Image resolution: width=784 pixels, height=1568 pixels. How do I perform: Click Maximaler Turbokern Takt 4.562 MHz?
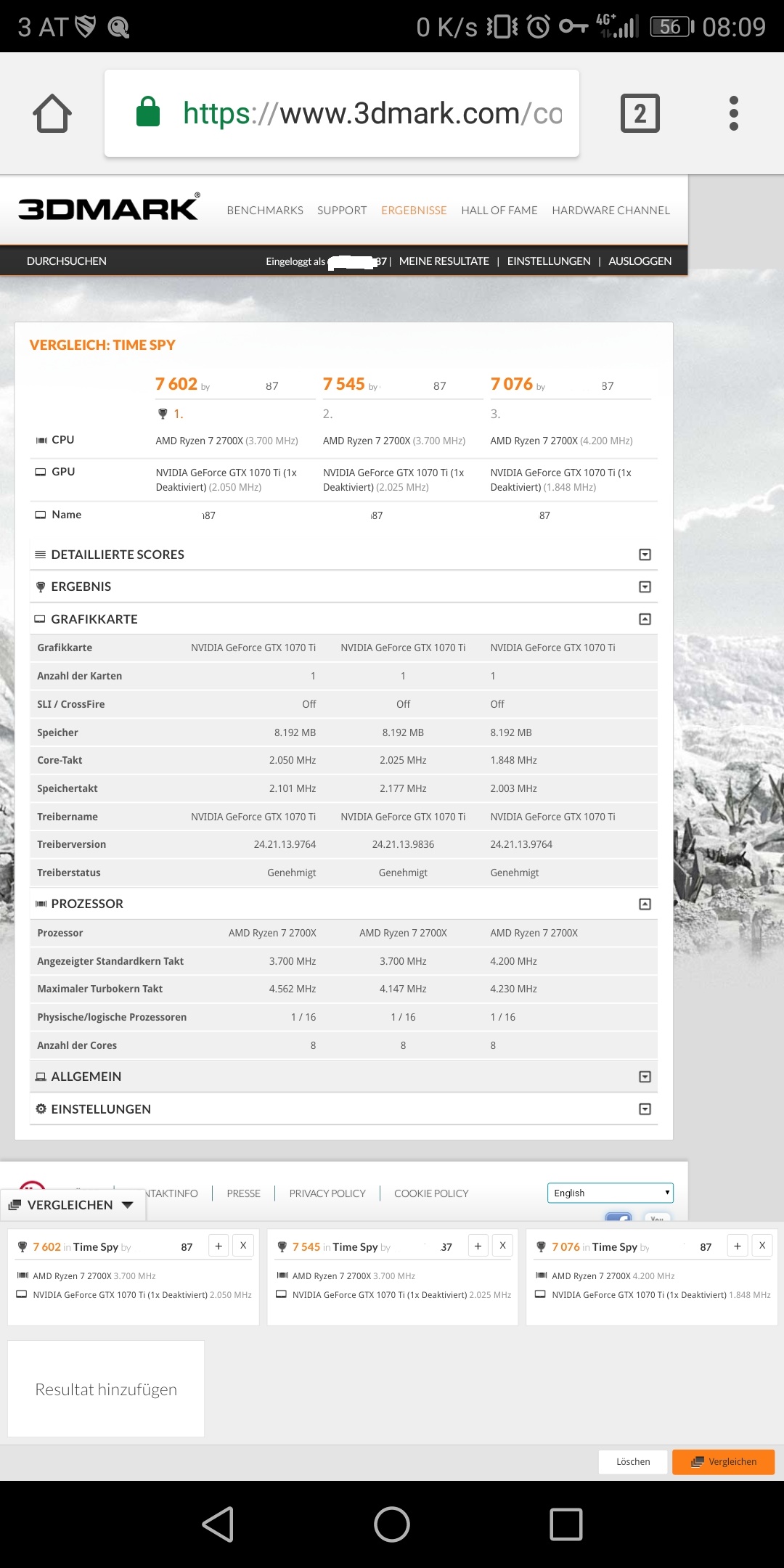click(x=293, y=989)
